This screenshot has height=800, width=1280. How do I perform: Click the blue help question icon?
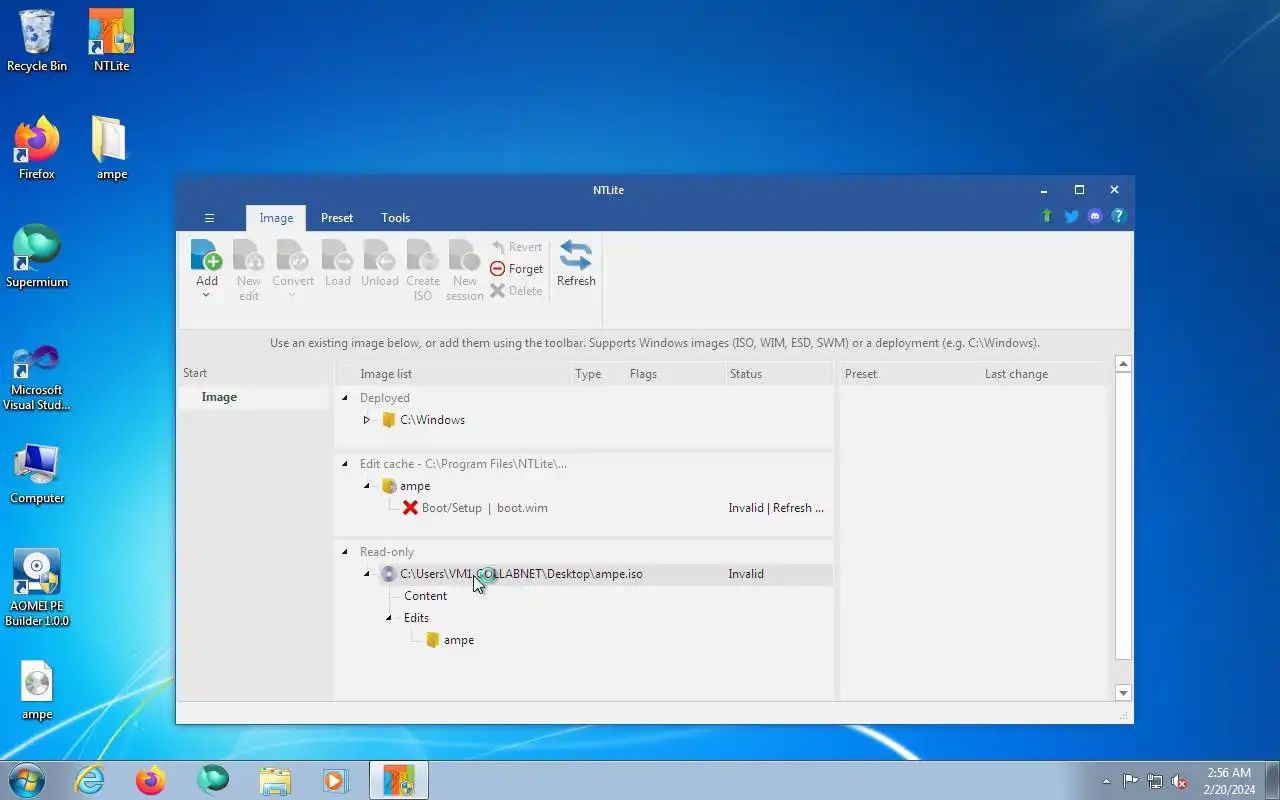1119,216
